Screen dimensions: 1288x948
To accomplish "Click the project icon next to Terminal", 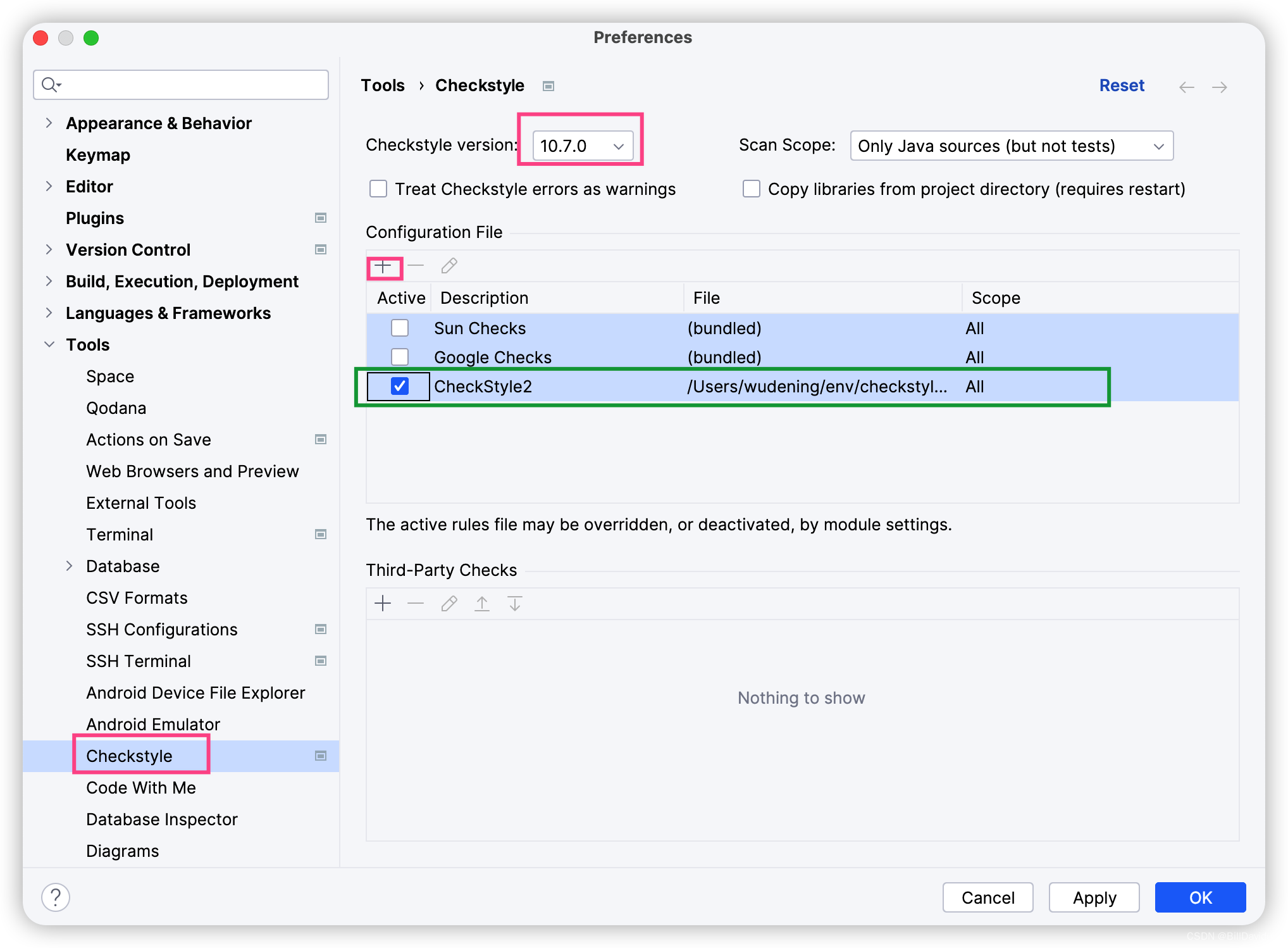I will click(x=321, y=535).
